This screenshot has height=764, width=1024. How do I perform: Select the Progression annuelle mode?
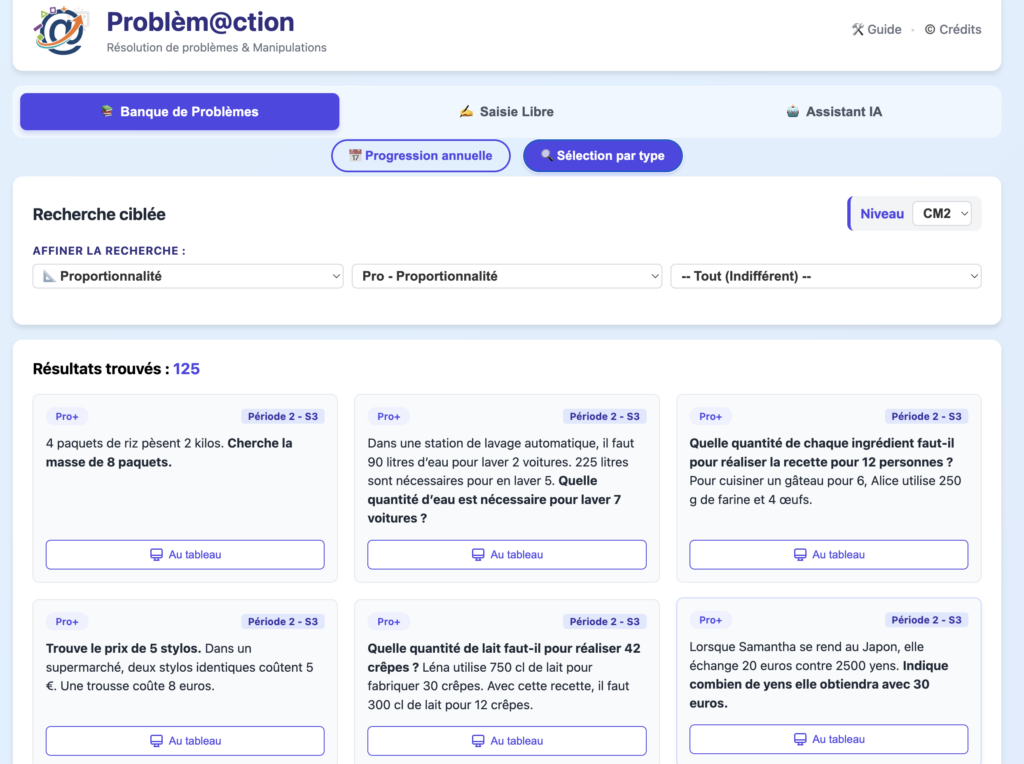421,156
